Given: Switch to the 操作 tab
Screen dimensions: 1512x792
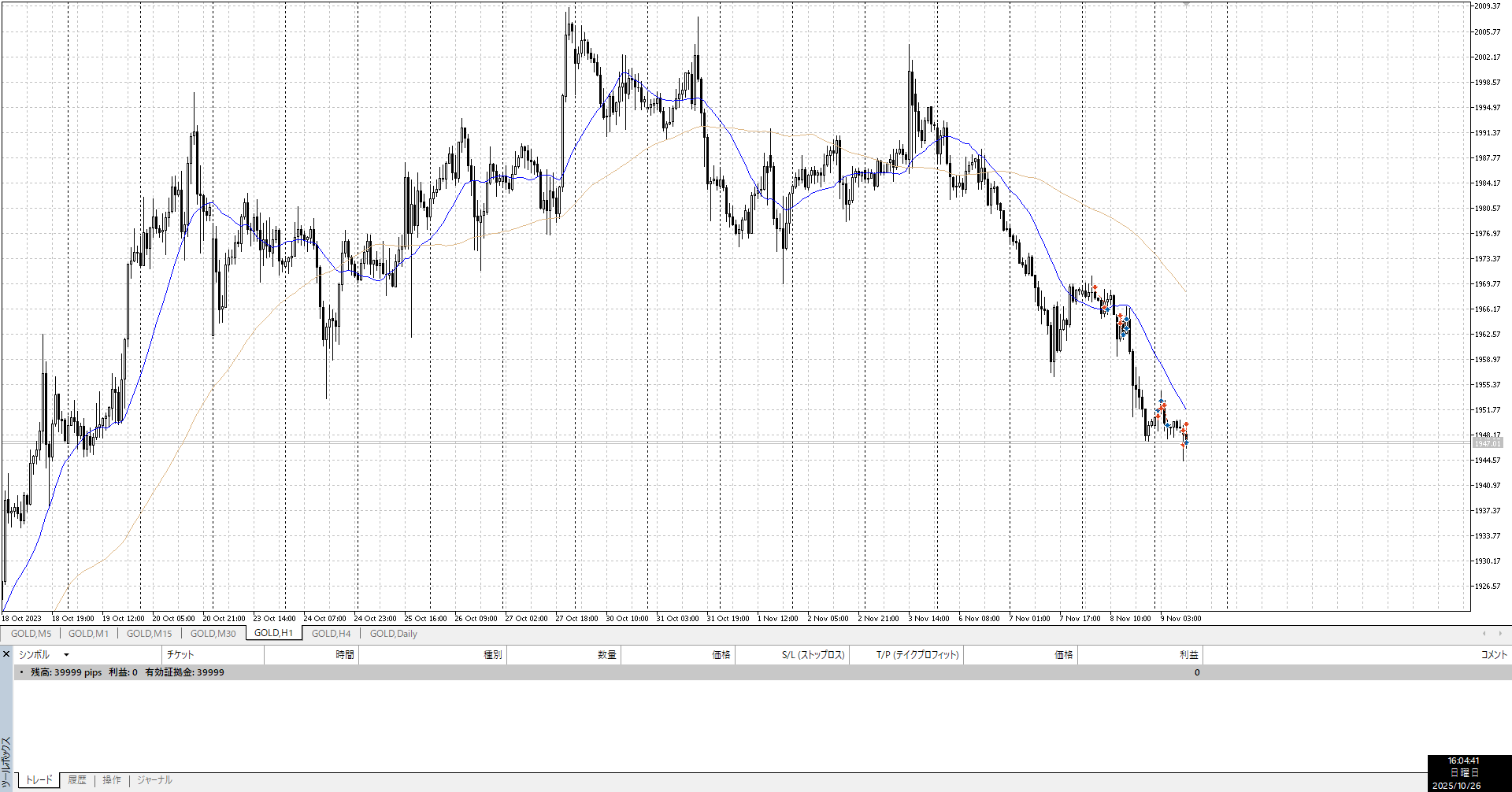Looking at the screenshot, I should [x=112, y=780].
